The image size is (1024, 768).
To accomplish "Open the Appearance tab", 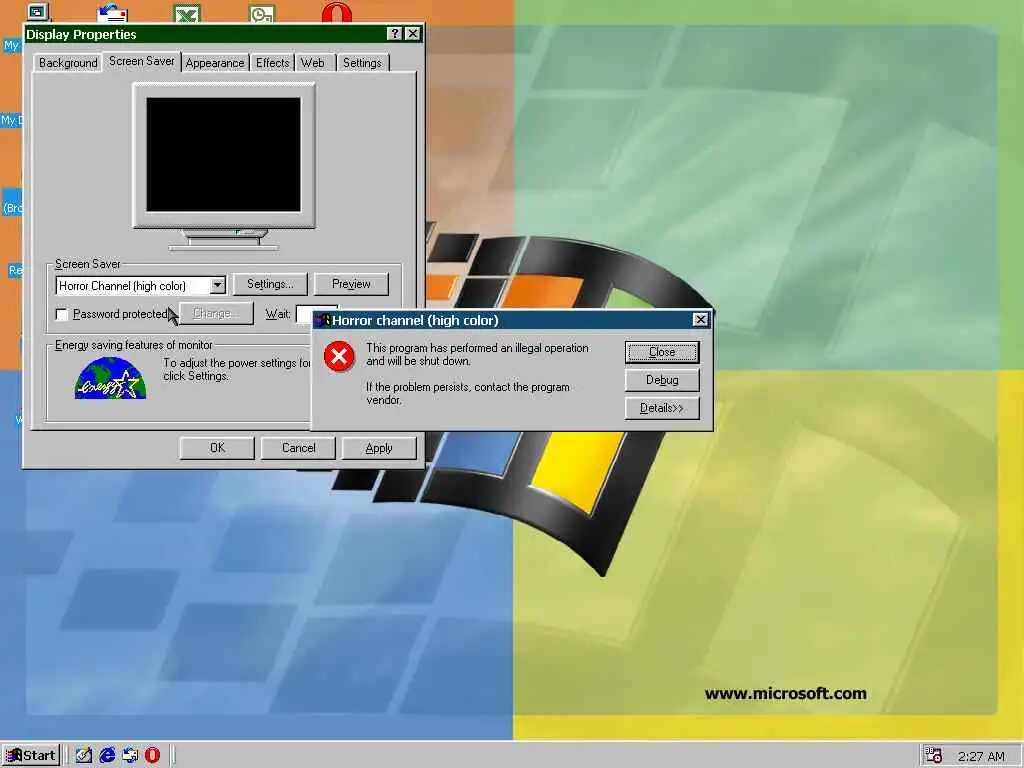I will [x=215, y=63].
